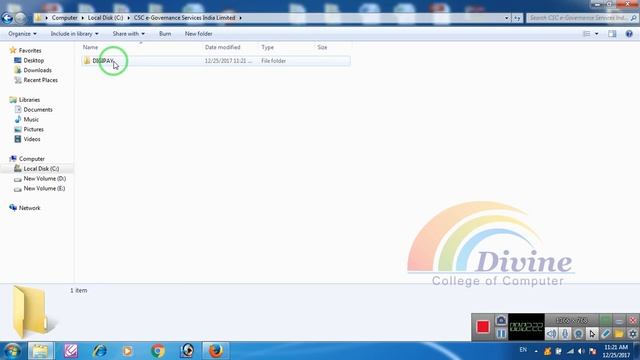
Task: Launch Google Chrome from the taskbar
Action: pyautogui.click(x=158, y=351)
